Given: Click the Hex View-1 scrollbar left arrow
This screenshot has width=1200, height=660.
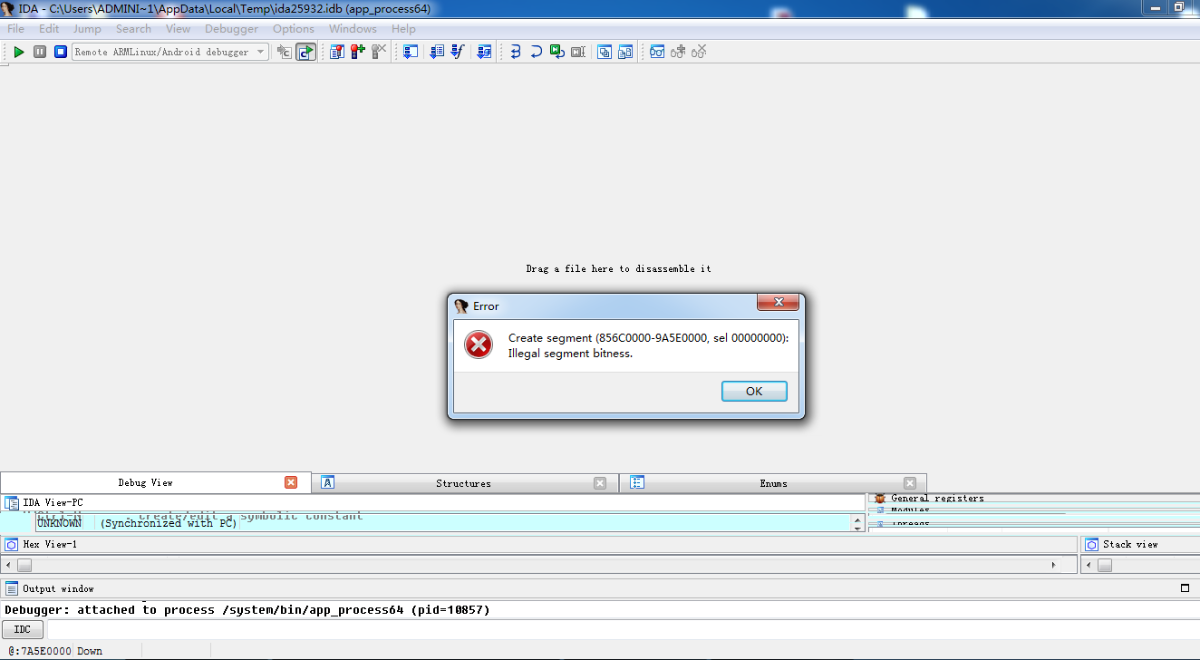Looking at the screenshot, I should [x=8, y=565].
